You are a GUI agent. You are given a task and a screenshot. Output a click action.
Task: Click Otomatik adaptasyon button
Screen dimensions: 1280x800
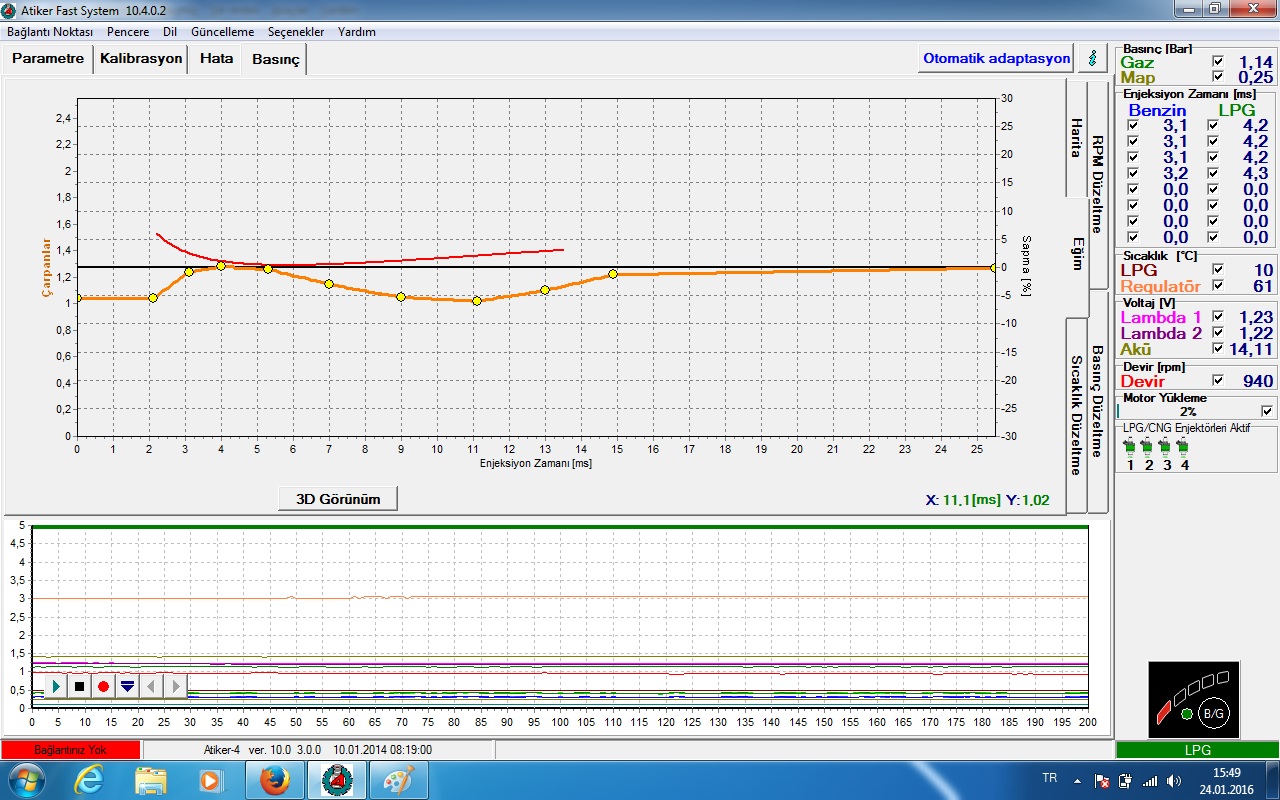(996, 58)
